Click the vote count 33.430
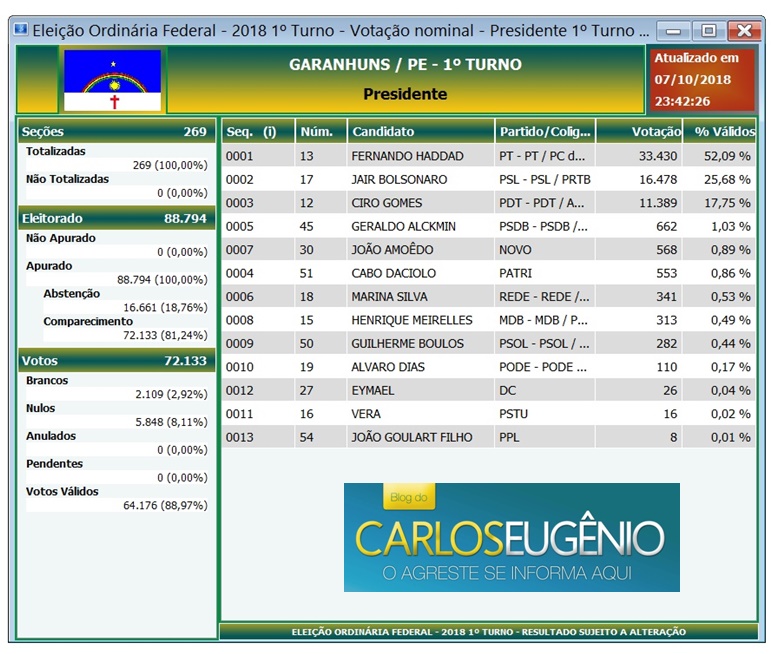 [x=658, y=156]
